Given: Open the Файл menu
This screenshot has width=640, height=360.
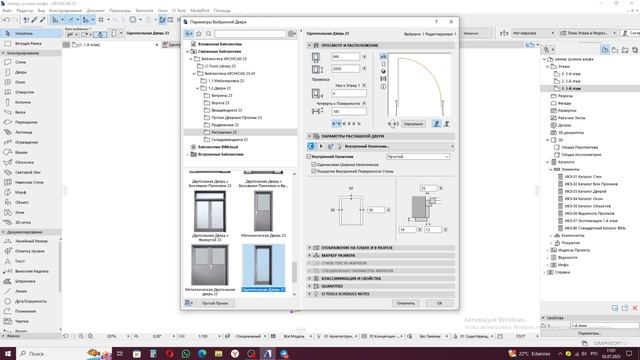Looking at the screenshot, I should coord(7,11).
